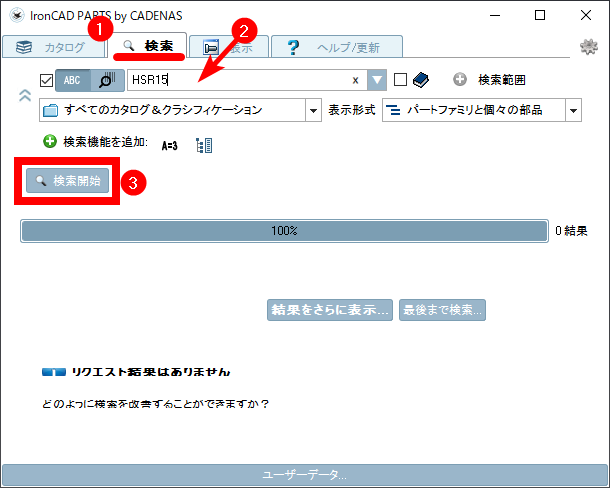This screenshot has height=488, width=610.
Task: Click the 最後まで検索... button
Action: [x=442, y=310]
